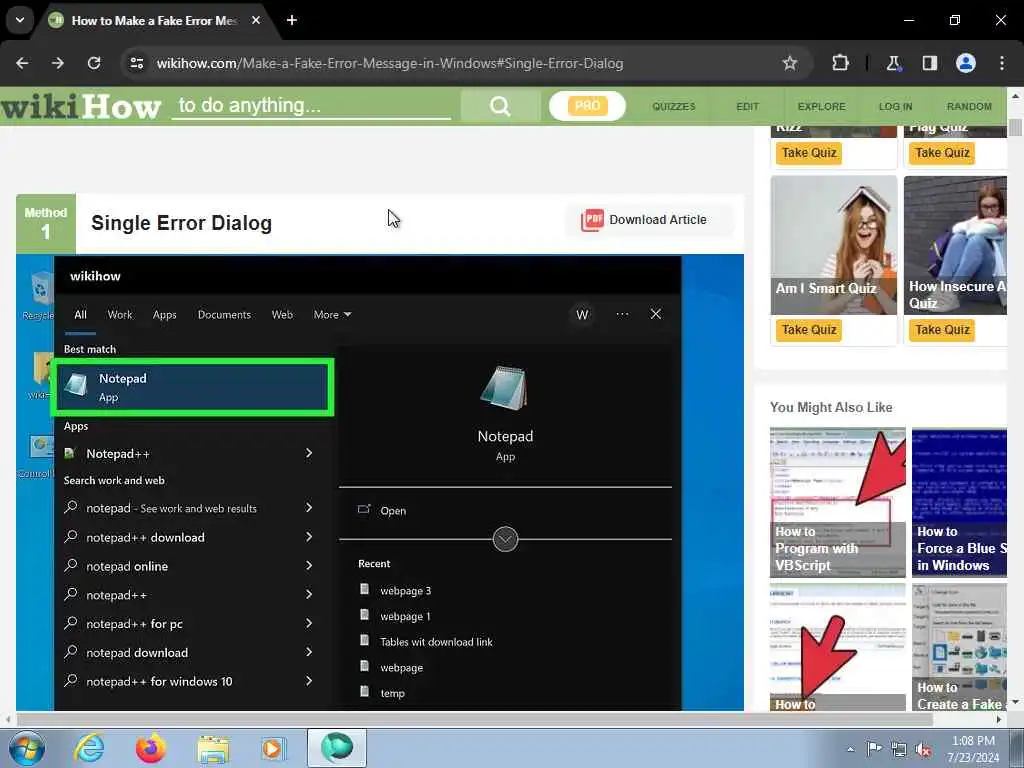Click the page horizontal scrollbar

[x=475, y=719]
